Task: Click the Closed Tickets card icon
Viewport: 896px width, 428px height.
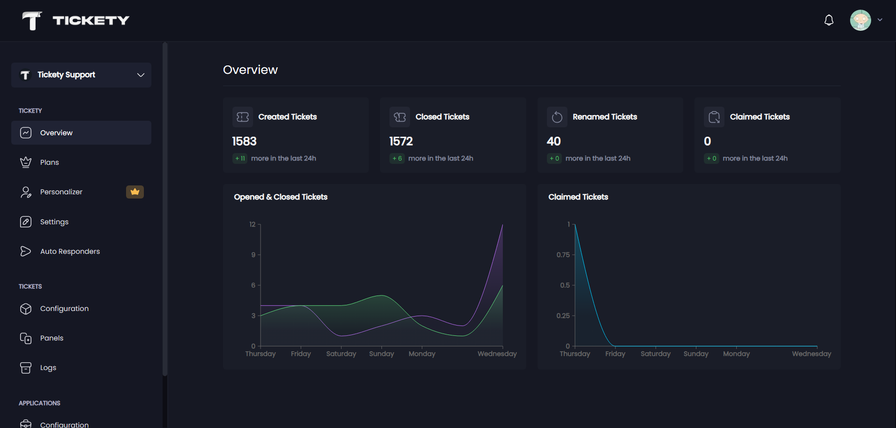Action: (x=398, y=117)
